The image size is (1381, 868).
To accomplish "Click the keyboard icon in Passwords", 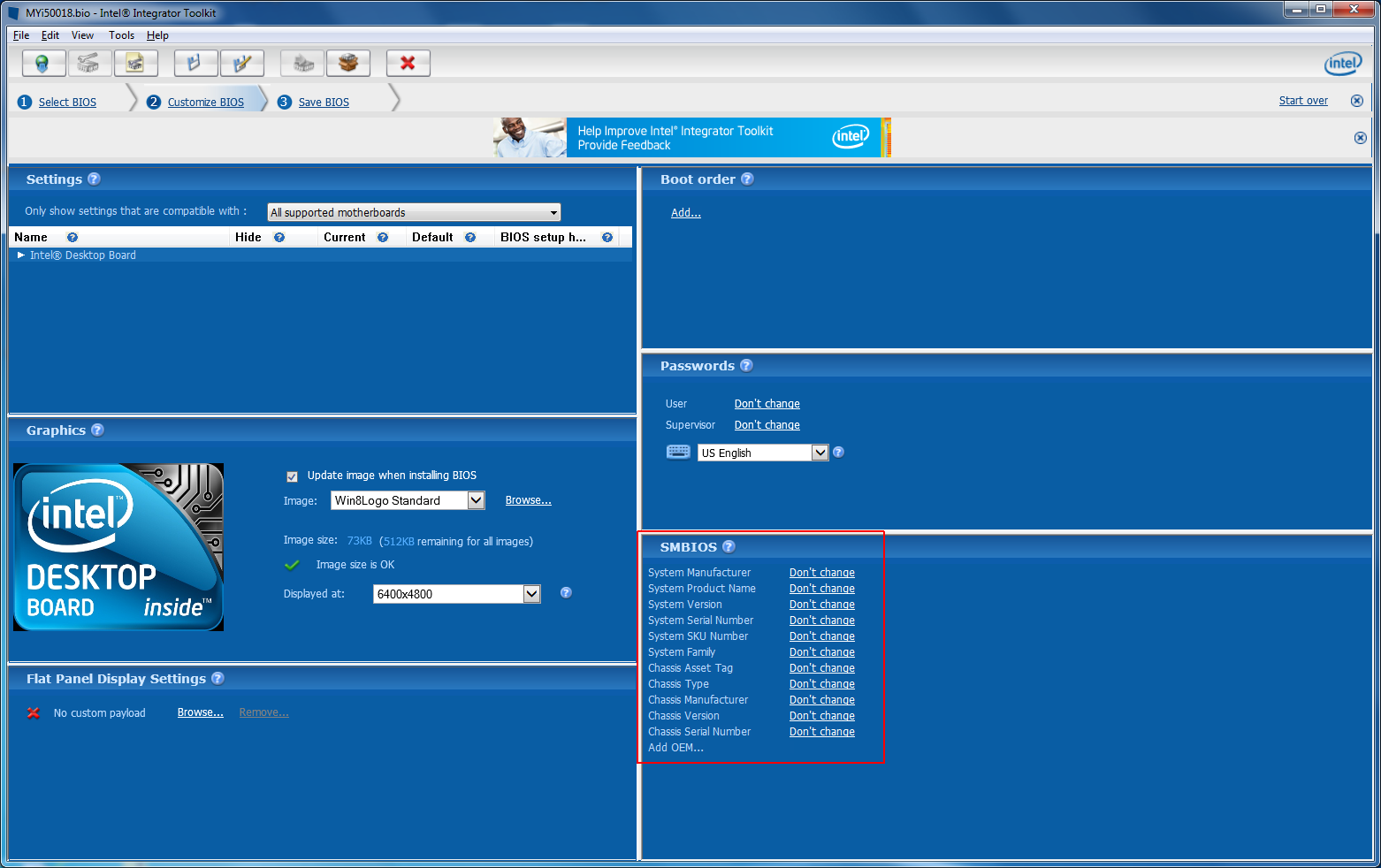I will click(678, 452).
